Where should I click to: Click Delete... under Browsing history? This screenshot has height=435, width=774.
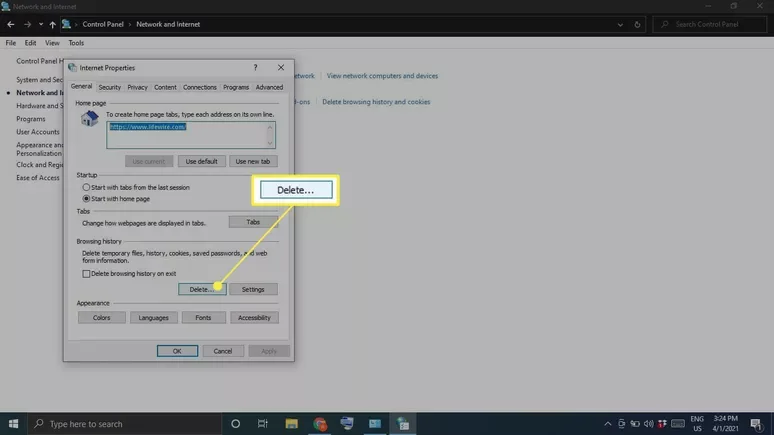202,289
